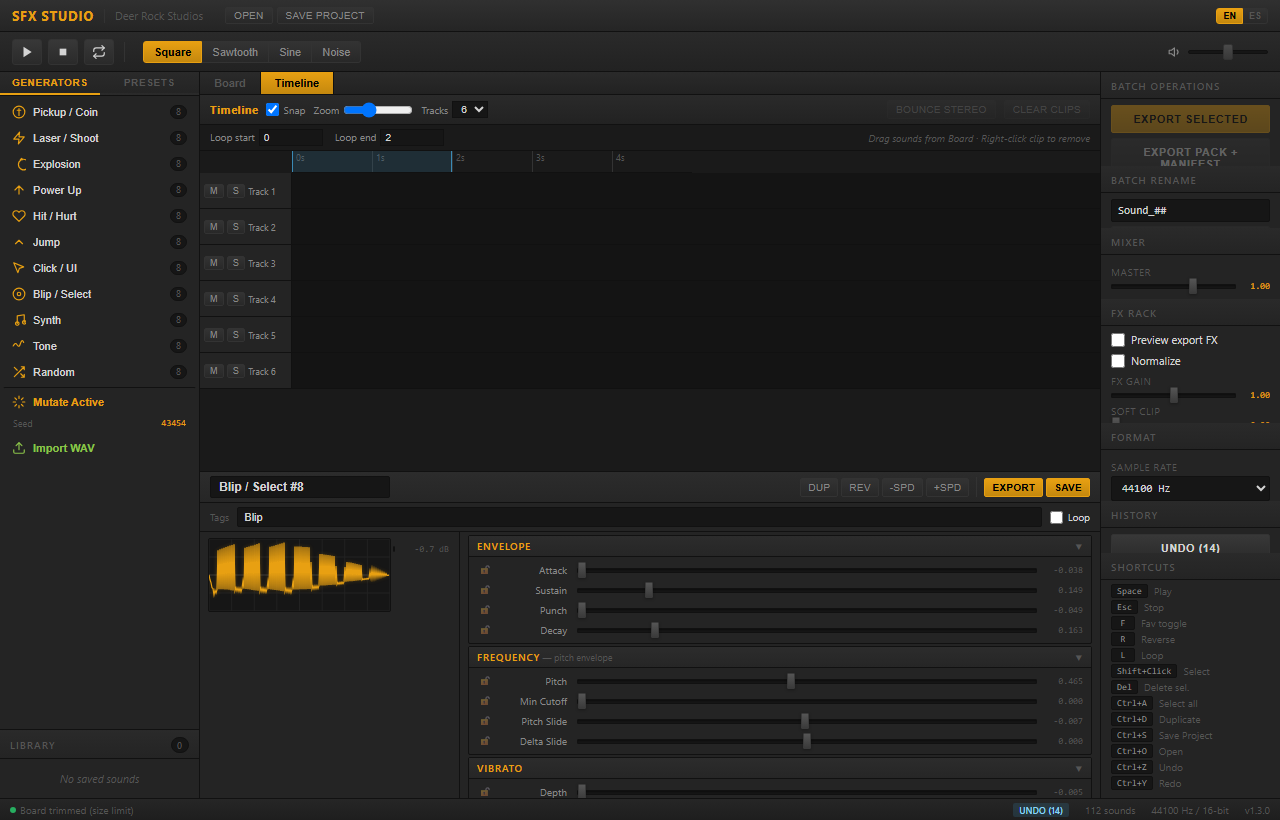Click the lock icon beside Pitch Slide
This screenshot has width=1280, height=820.
pyautogui.click(x=485, y=721)
